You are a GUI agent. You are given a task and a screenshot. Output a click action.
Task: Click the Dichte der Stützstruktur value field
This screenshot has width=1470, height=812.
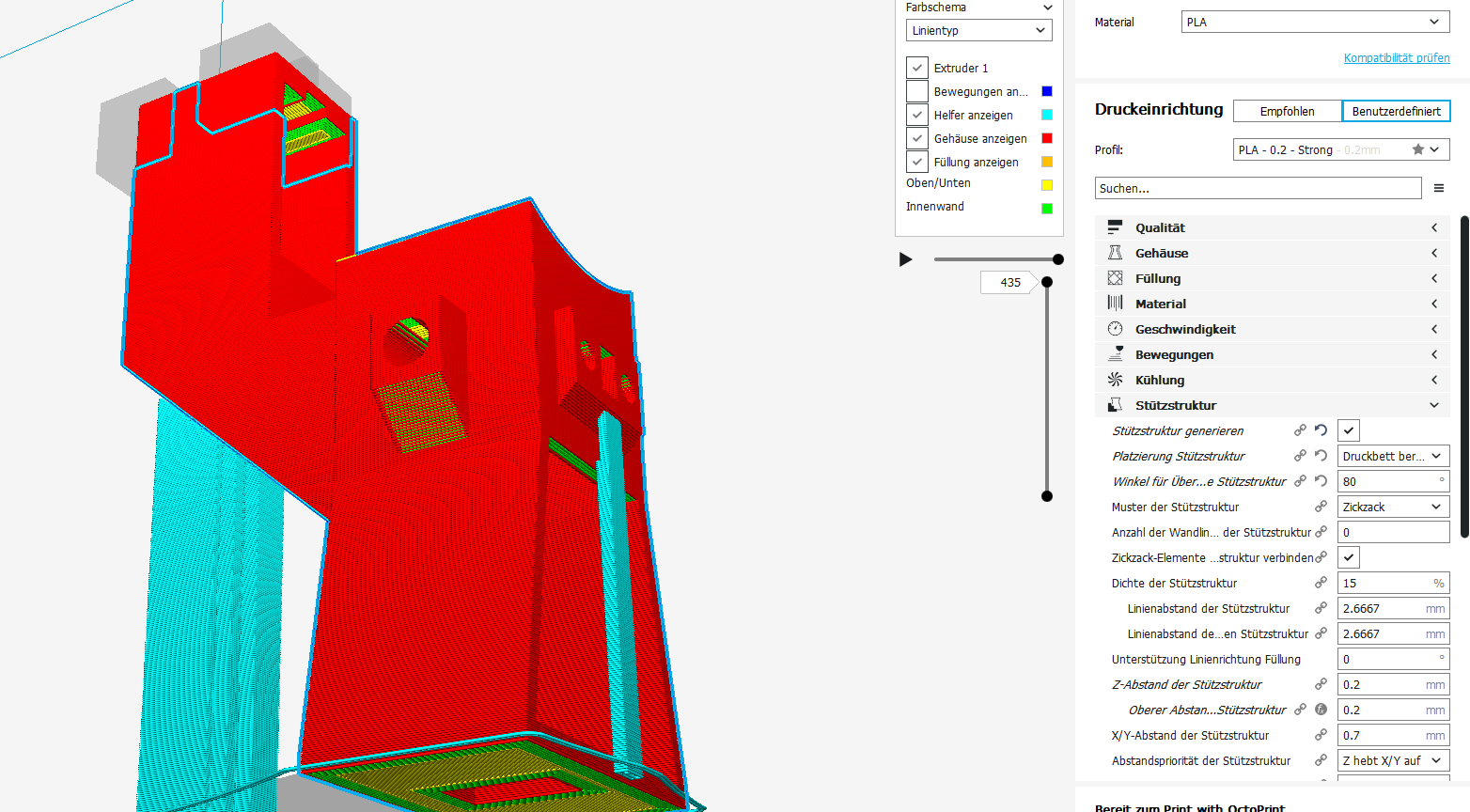click(1393, 583)
